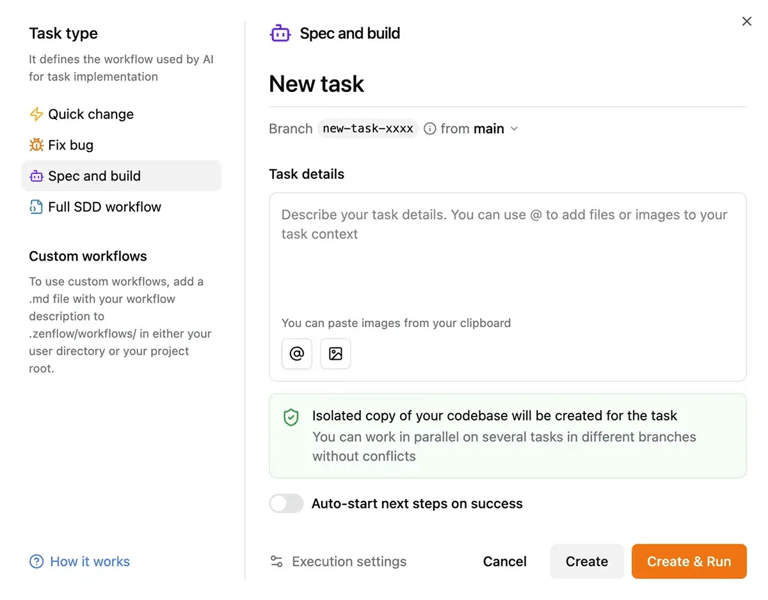The width and height of the screenshot is (768, 600).
Task: Click the Task type heading
Action: tap(63, 33)
